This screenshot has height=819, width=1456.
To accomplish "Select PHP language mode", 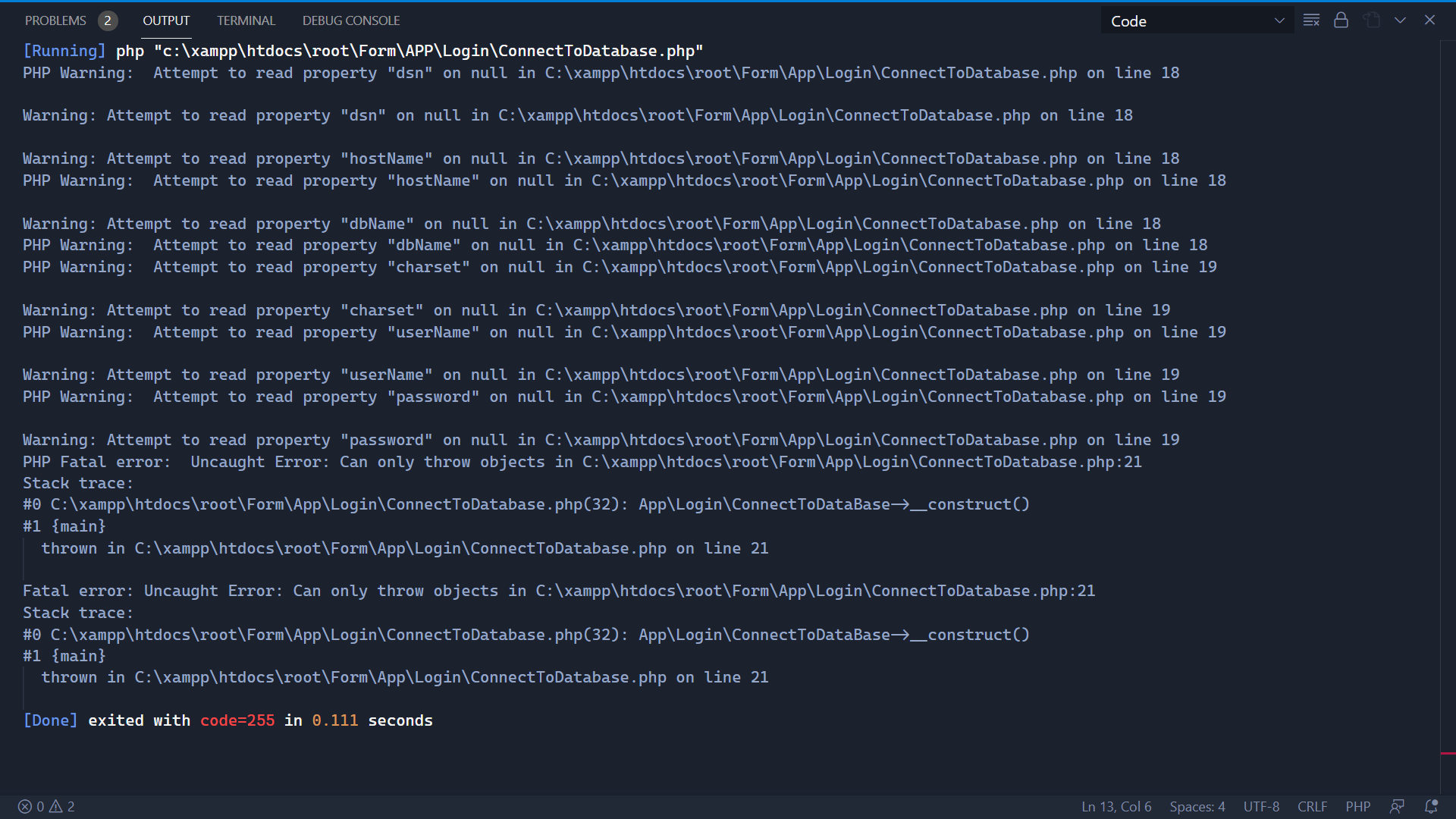I will click(1358, 807).
